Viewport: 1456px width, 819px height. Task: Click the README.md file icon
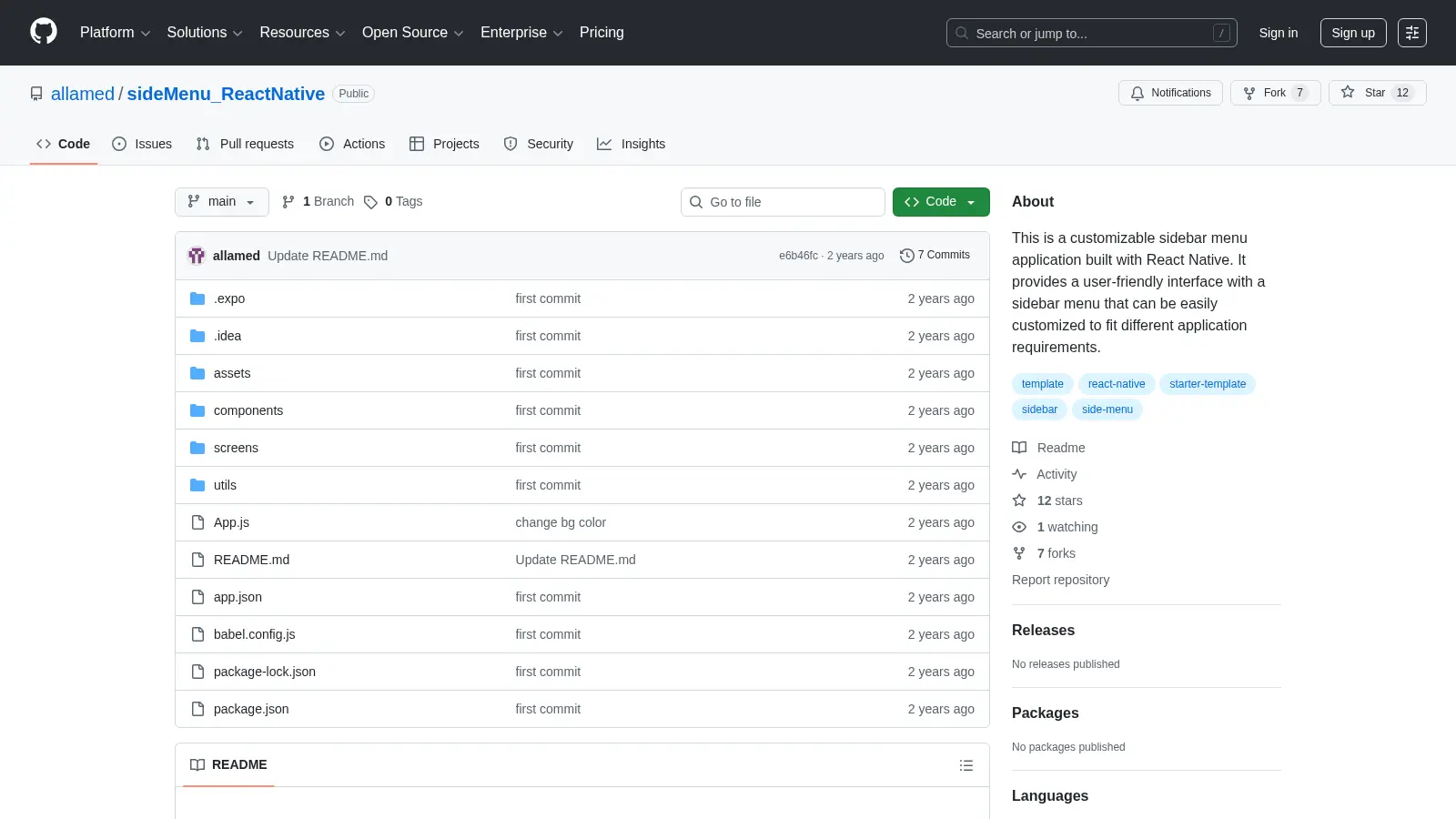197,560
